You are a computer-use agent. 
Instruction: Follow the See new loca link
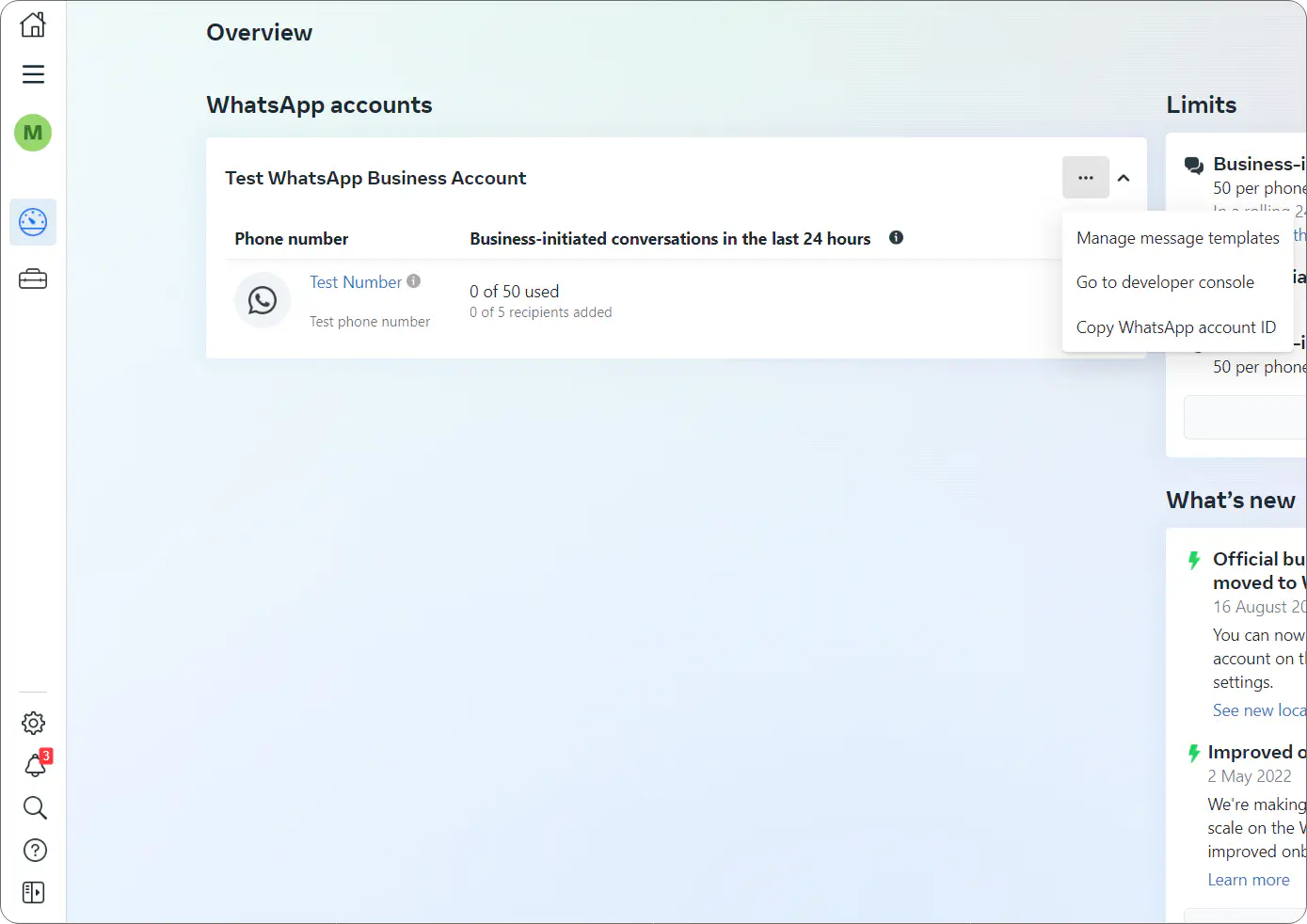[1259, 710]
